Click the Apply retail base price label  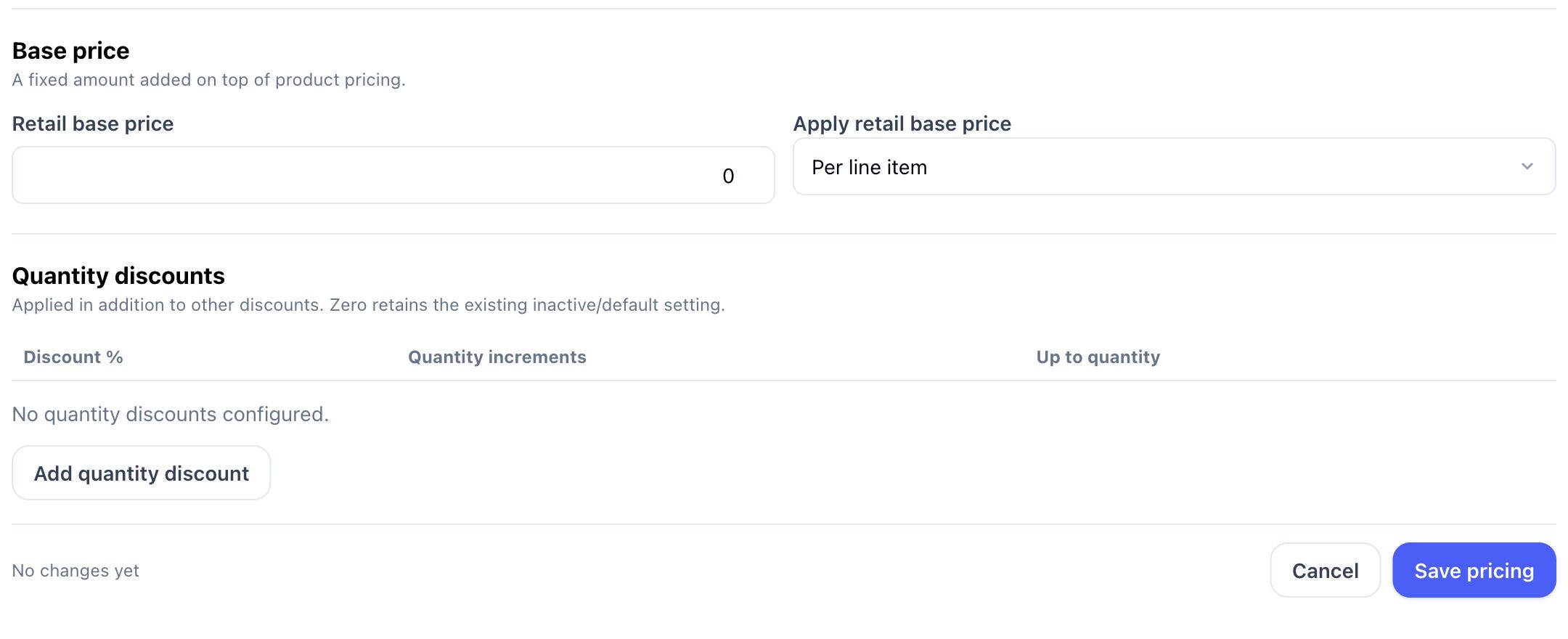coord(902,123)
